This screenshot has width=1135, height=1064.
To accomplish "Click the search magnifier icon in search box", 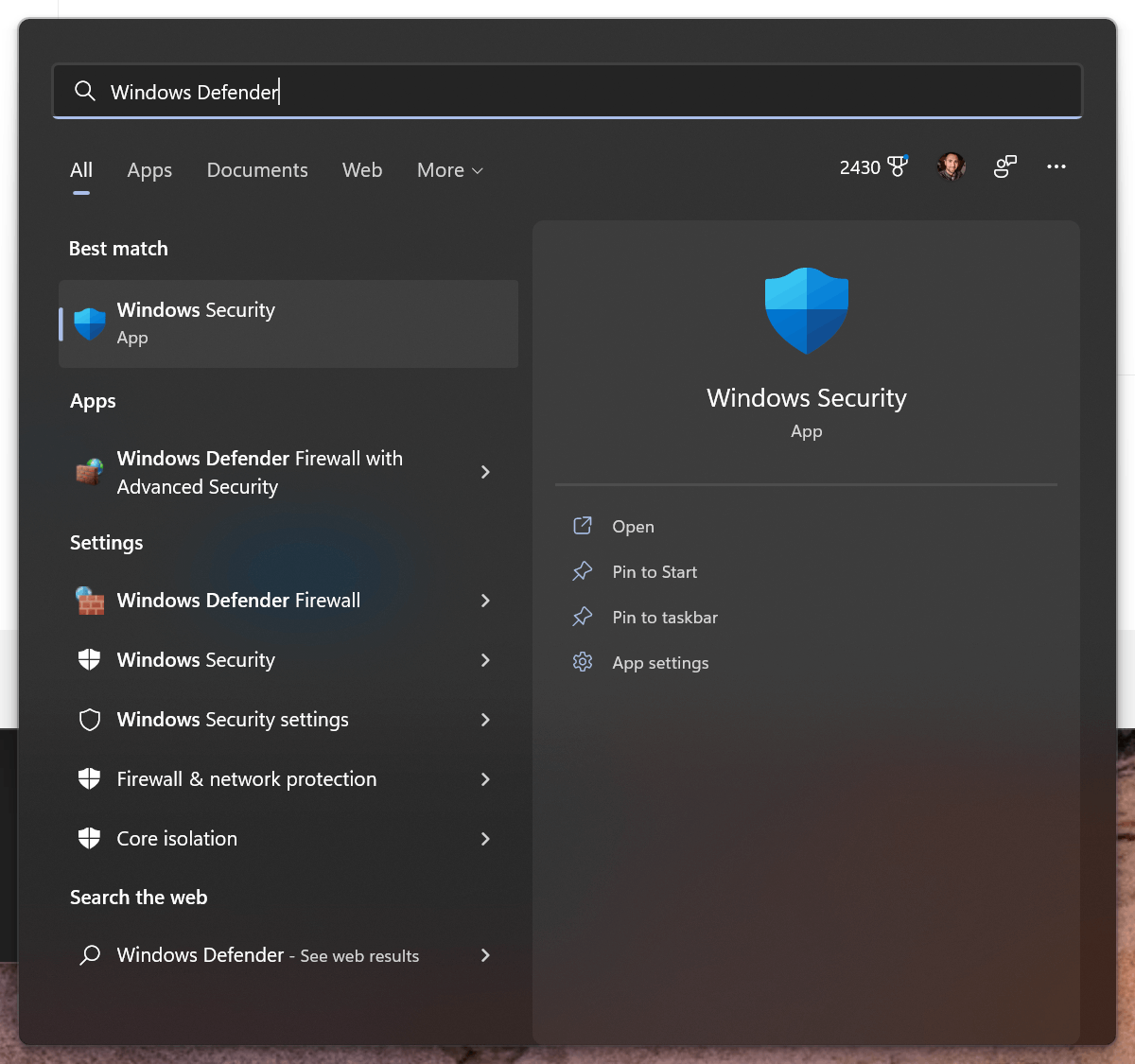I will [x=85, y=91].
